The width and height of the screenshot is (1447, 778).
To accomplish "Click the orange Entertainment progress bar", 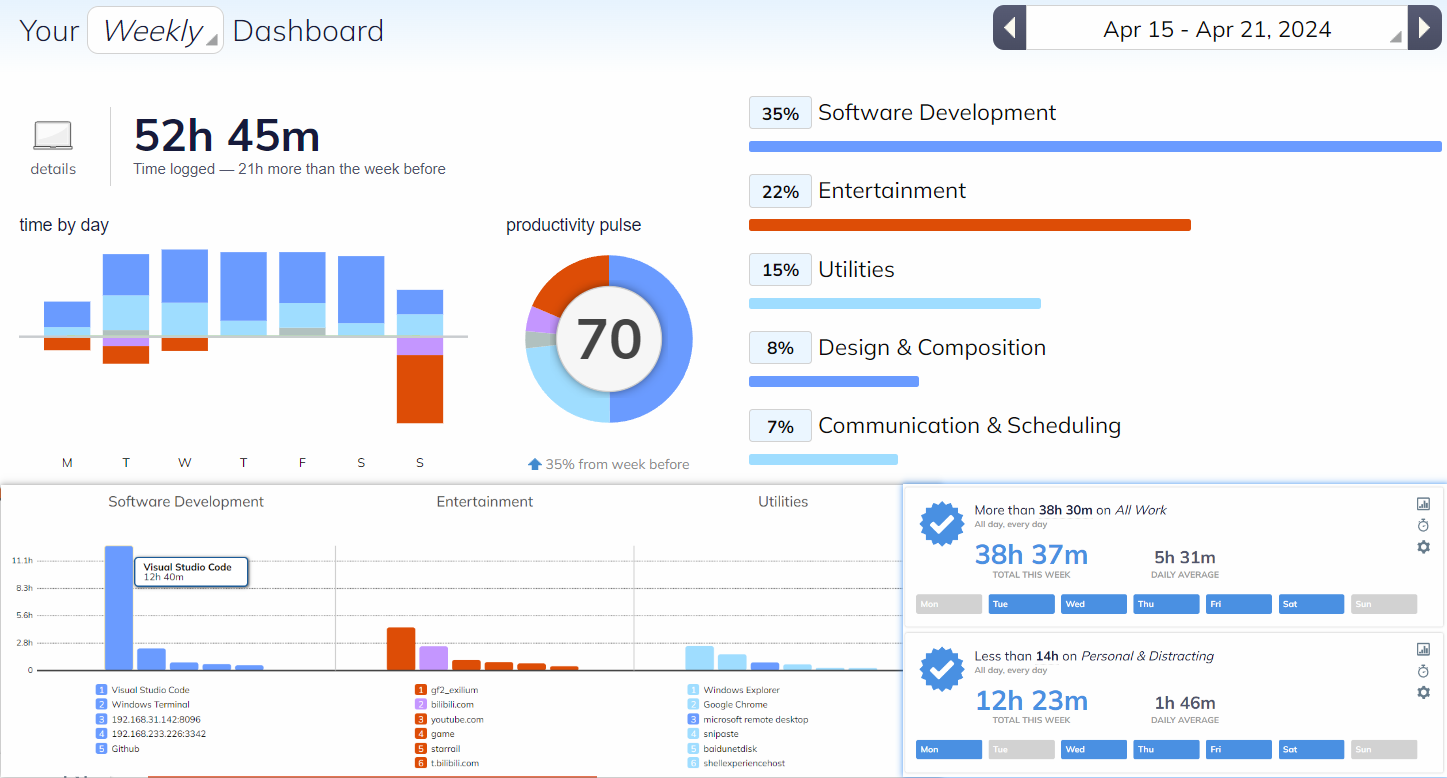I will 969,225.
